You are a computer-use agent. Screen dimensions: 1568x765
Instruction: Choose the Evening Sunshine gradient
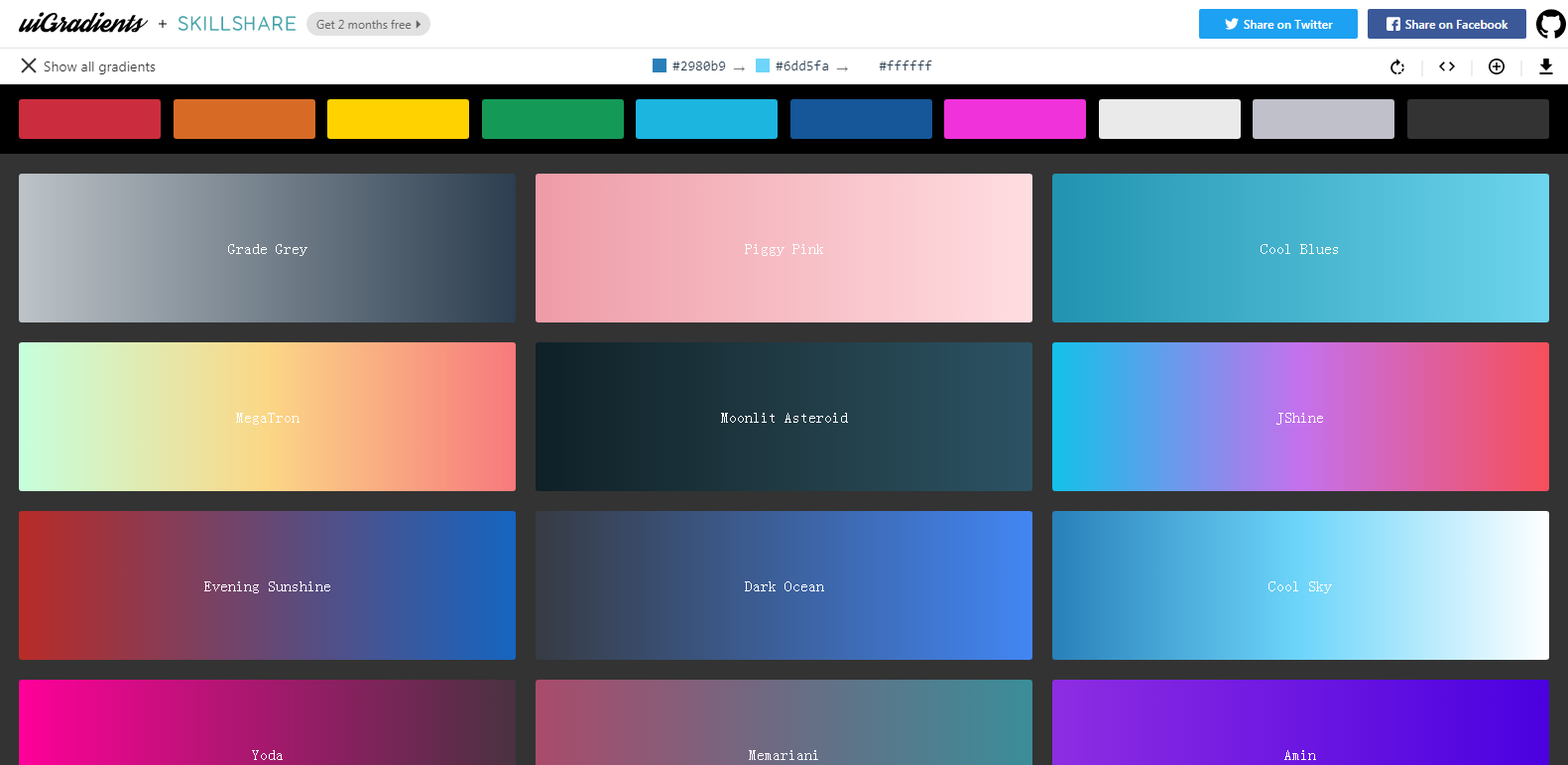(x=267, y=585)
